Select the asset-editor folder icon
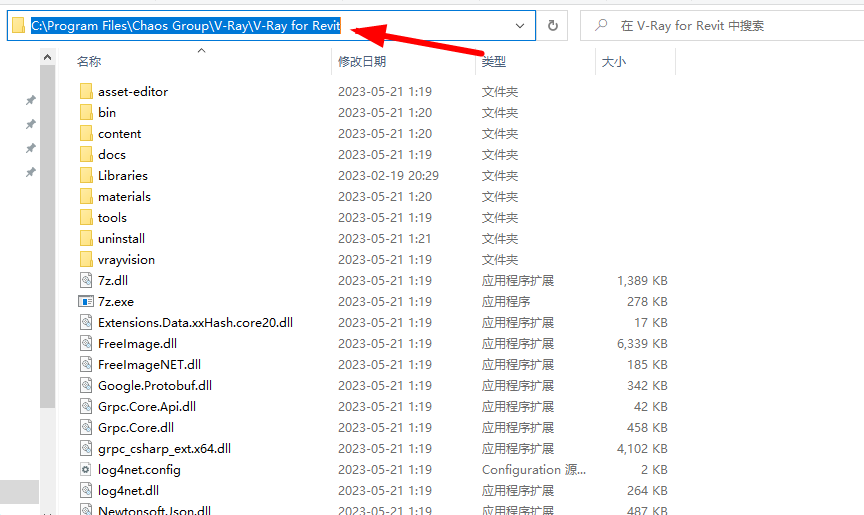The width and height of the screenshot is (864, 515). pyautogui.click(x=86, y=91)
